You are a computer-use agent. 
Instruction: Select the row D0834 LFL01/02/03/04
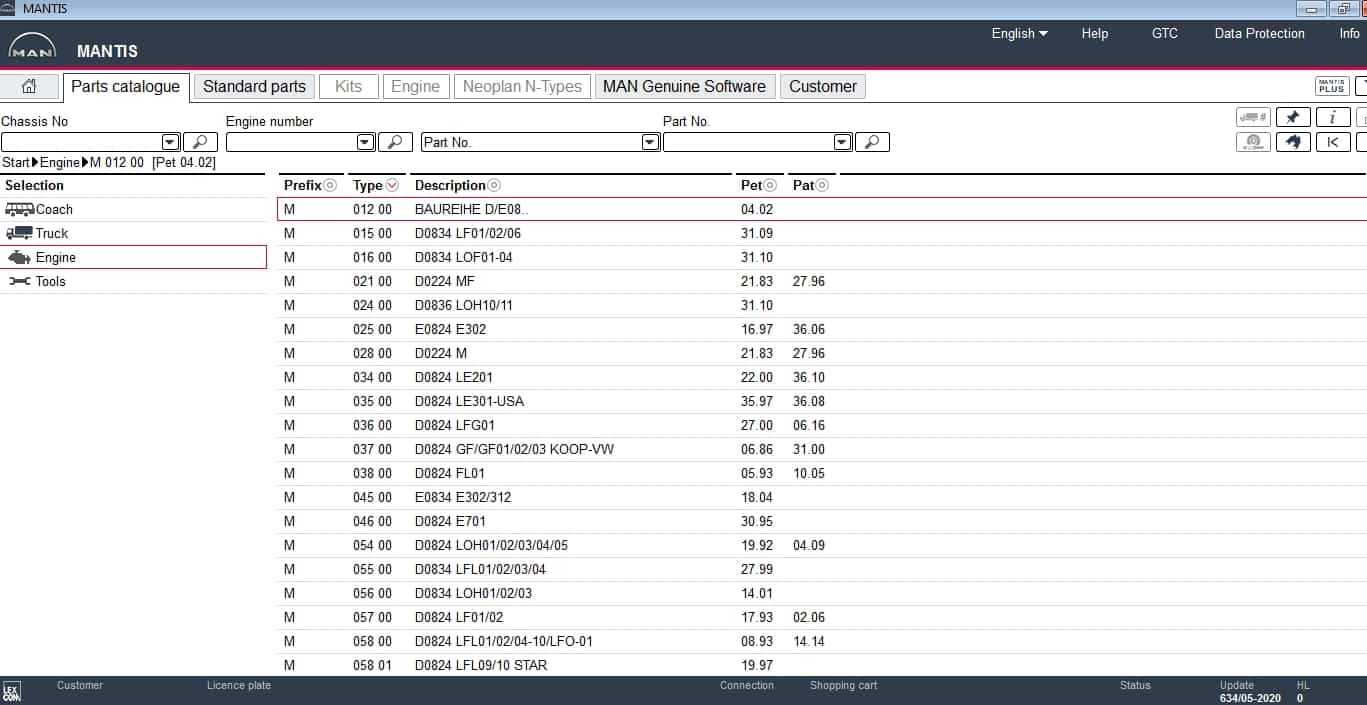coord(821,569)
